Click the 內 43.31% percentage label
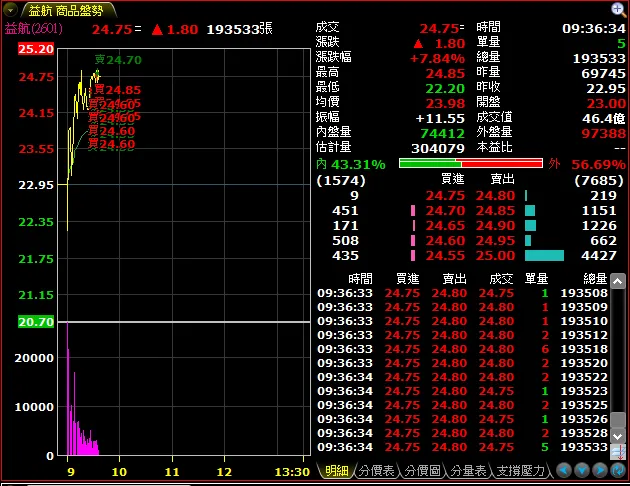Screen dimensions: 630x486 351,164
